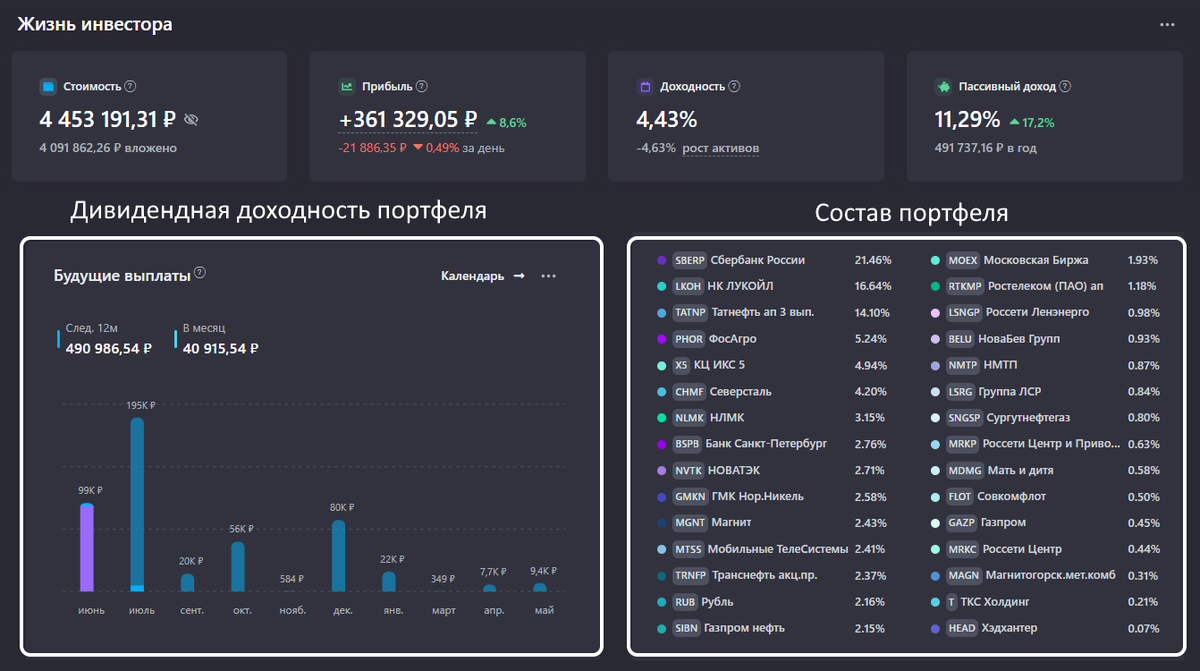
Task: Click the blue wallet icon of Стоимость card
Action: (x=47, y=86)
